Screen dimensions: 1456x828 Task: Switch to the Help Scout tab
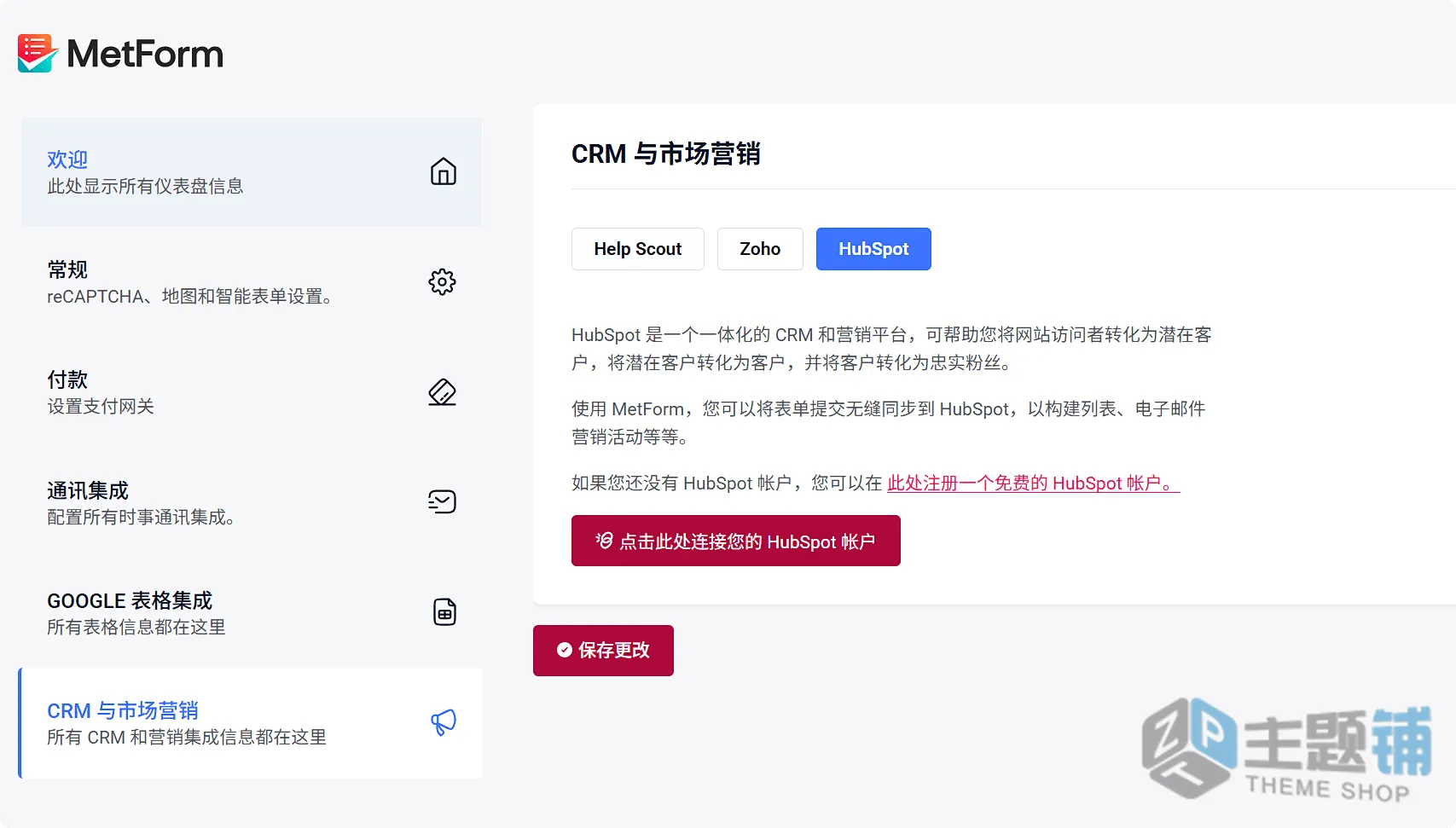point(638,249)
